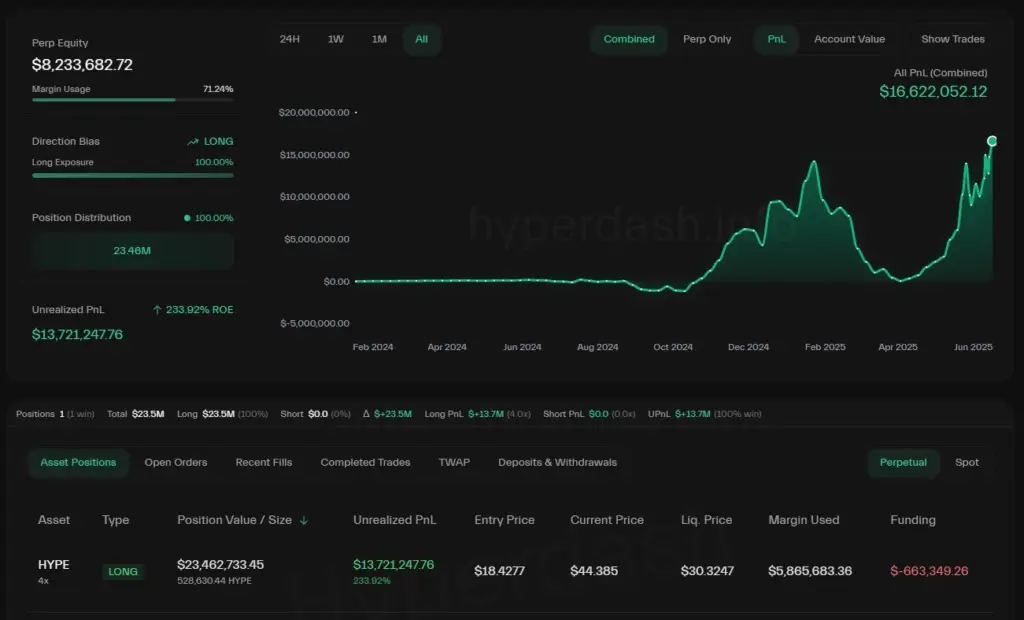
Task: Select the All time range
Action: point(421,39)
